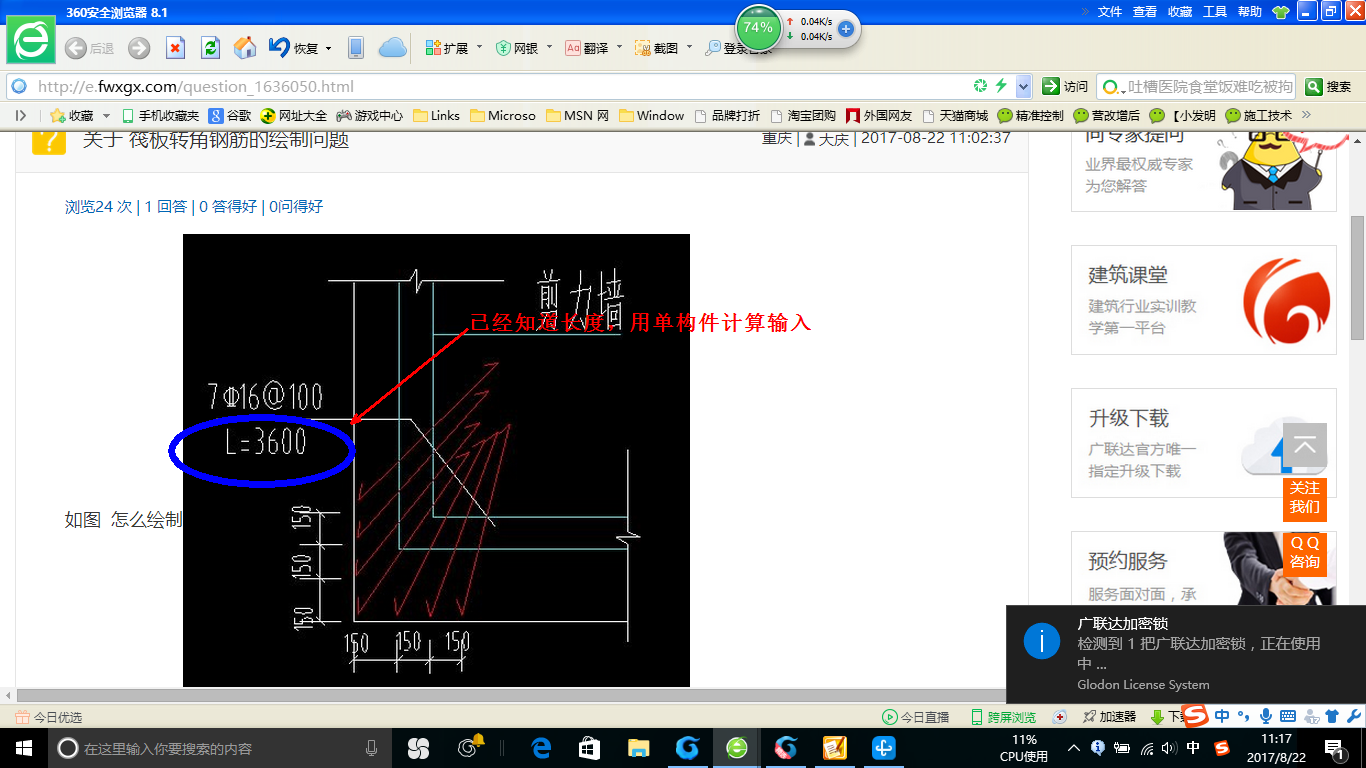1366x768 pixels.
Task: Click the 访问 go button
Action: 1065,86
